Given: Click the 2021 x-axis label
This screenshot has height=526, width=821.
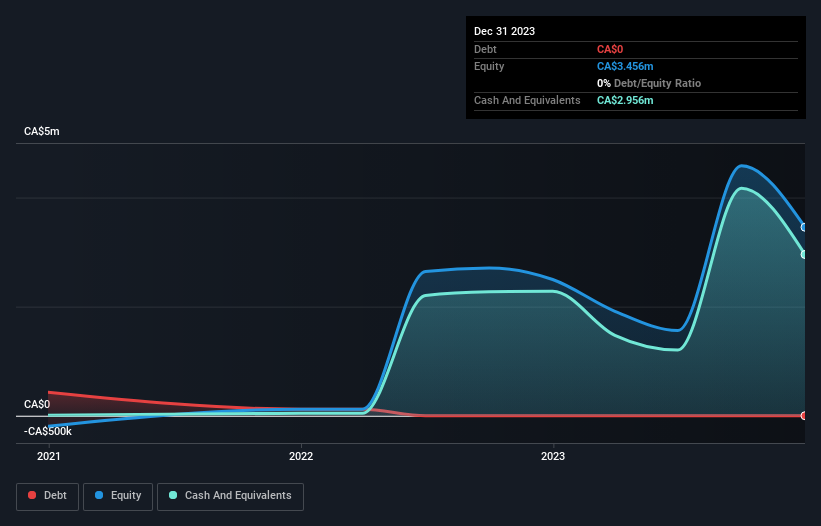Looking at the screenshot, I should point(49,456).
